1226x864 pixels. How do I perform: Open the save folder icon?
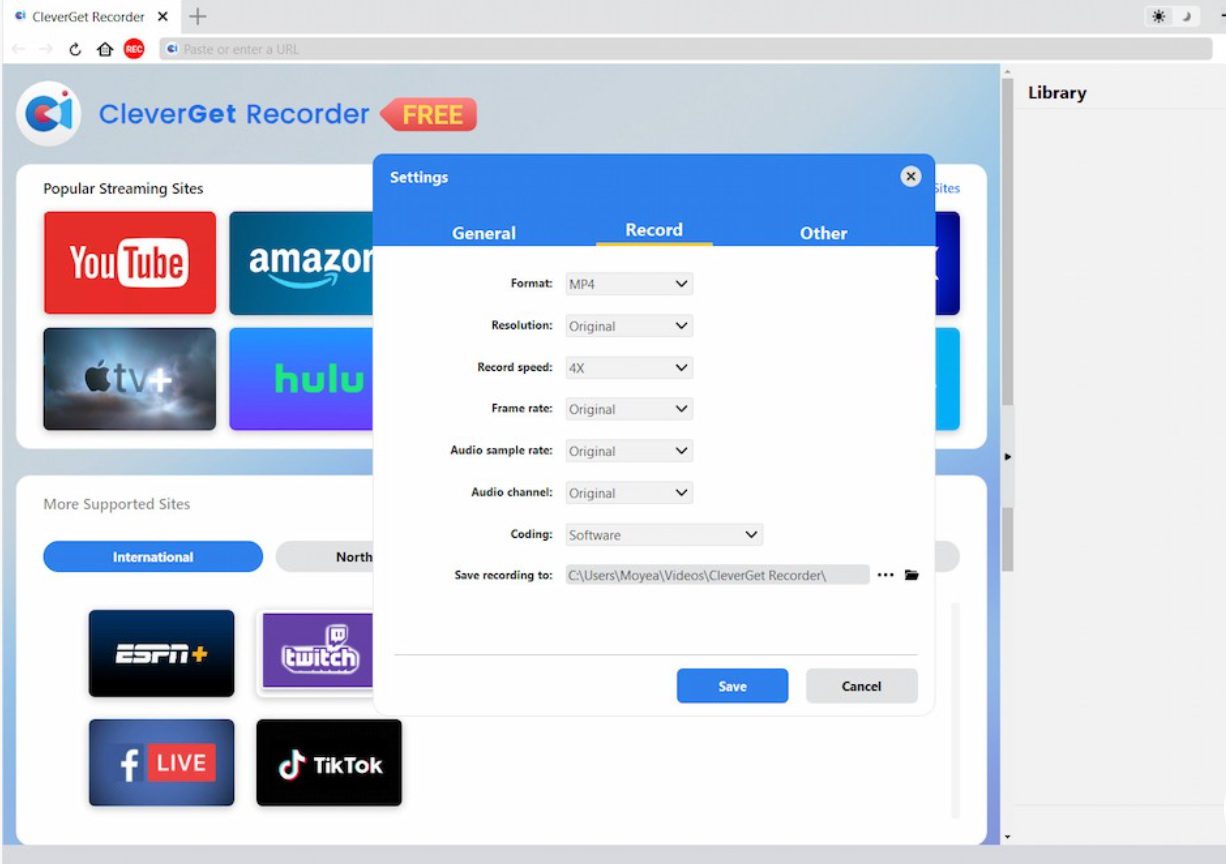tap(911, 575)
